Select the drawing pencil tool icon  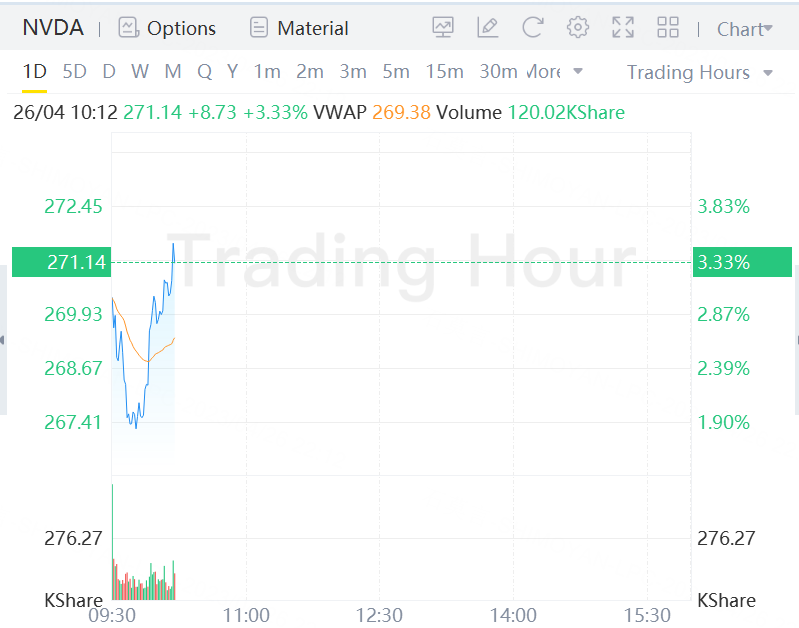(x=488, y=28)
